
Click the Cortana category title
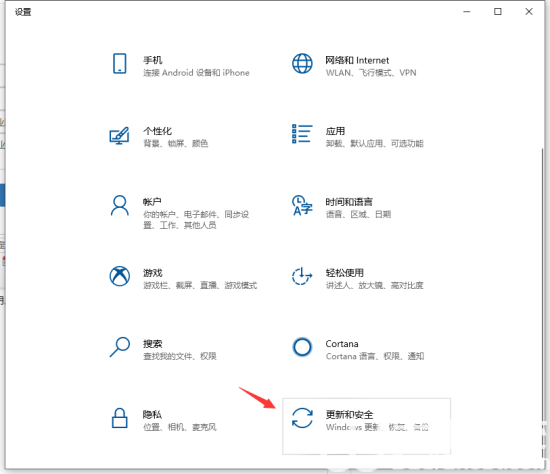tap(342, 344)
